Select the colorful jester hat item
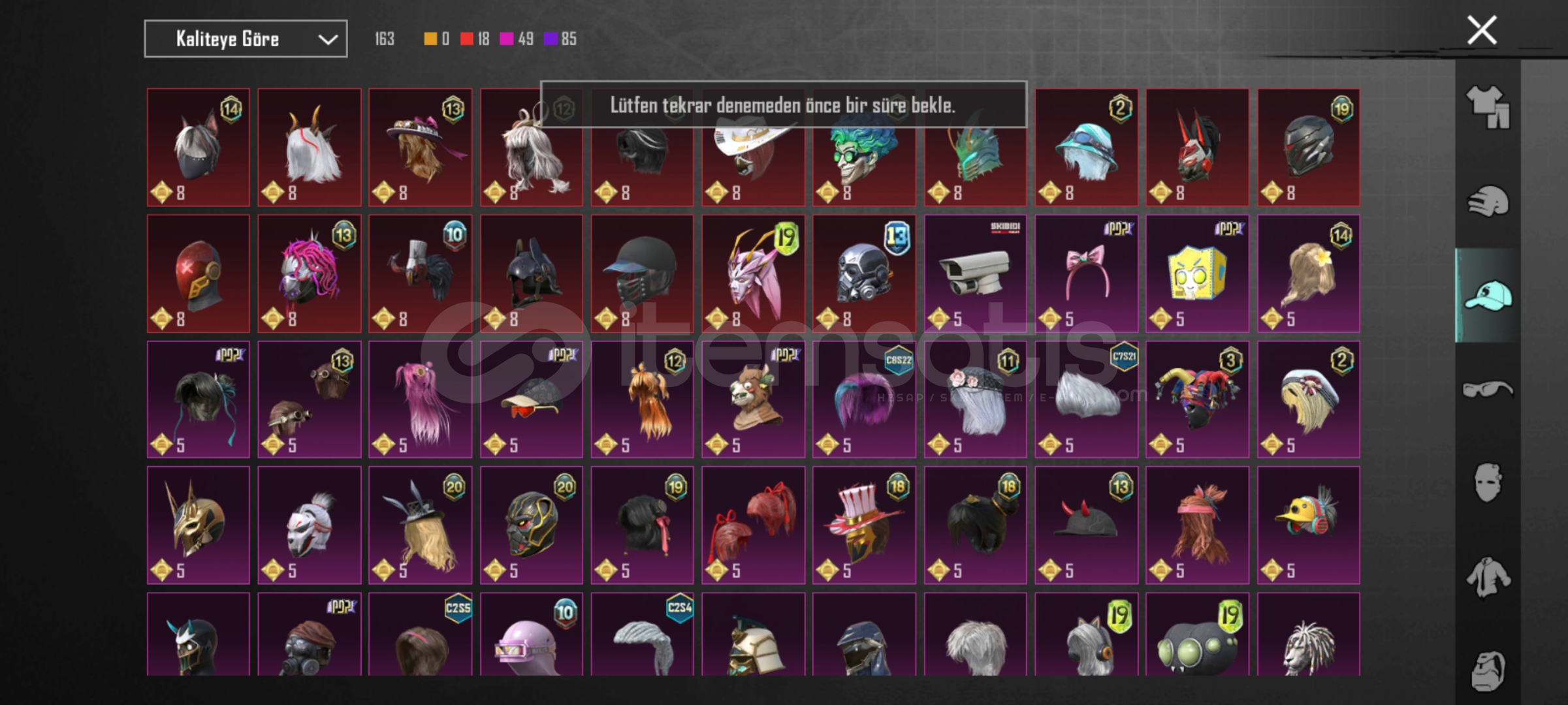The width and height of the screenshot is (1568, 705). coord(1197,399)
